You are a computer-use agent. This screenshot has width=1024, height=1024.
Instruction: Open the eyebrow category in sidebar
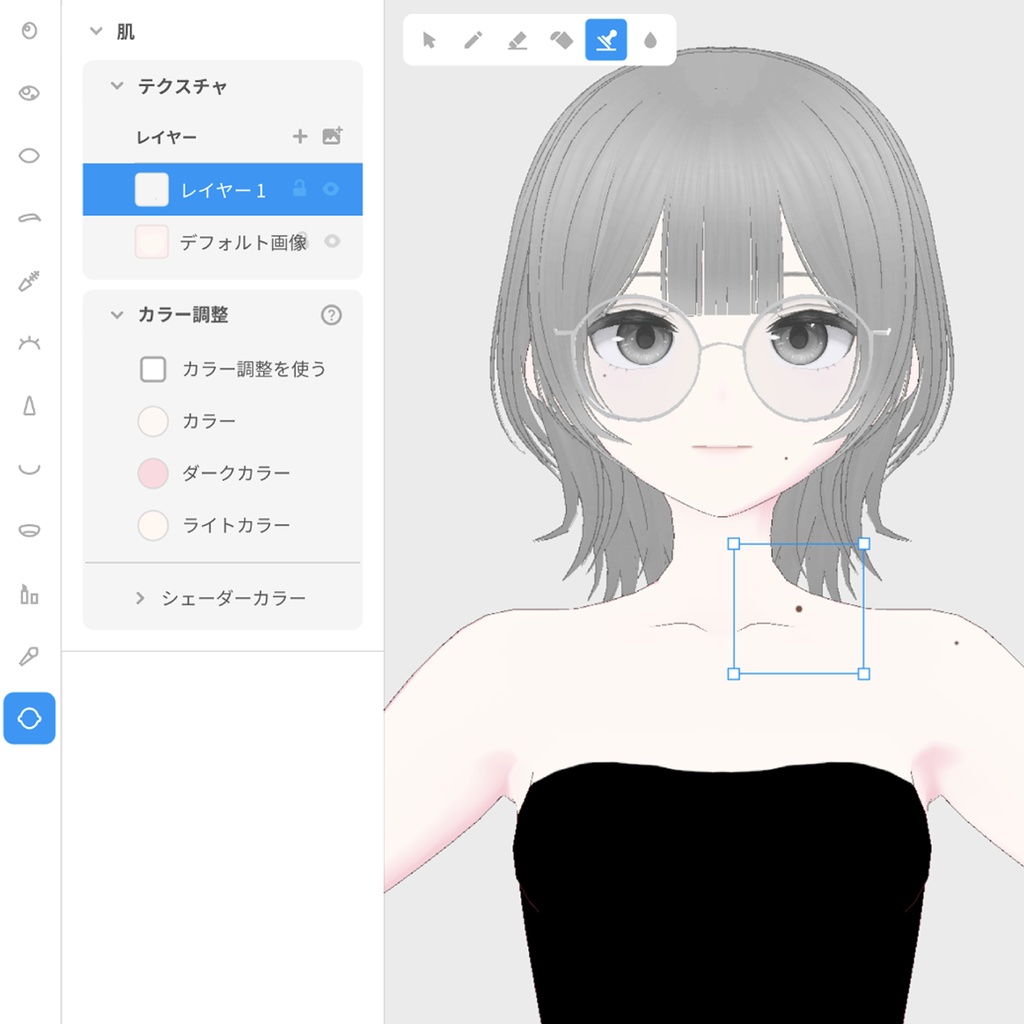point(29,218)
